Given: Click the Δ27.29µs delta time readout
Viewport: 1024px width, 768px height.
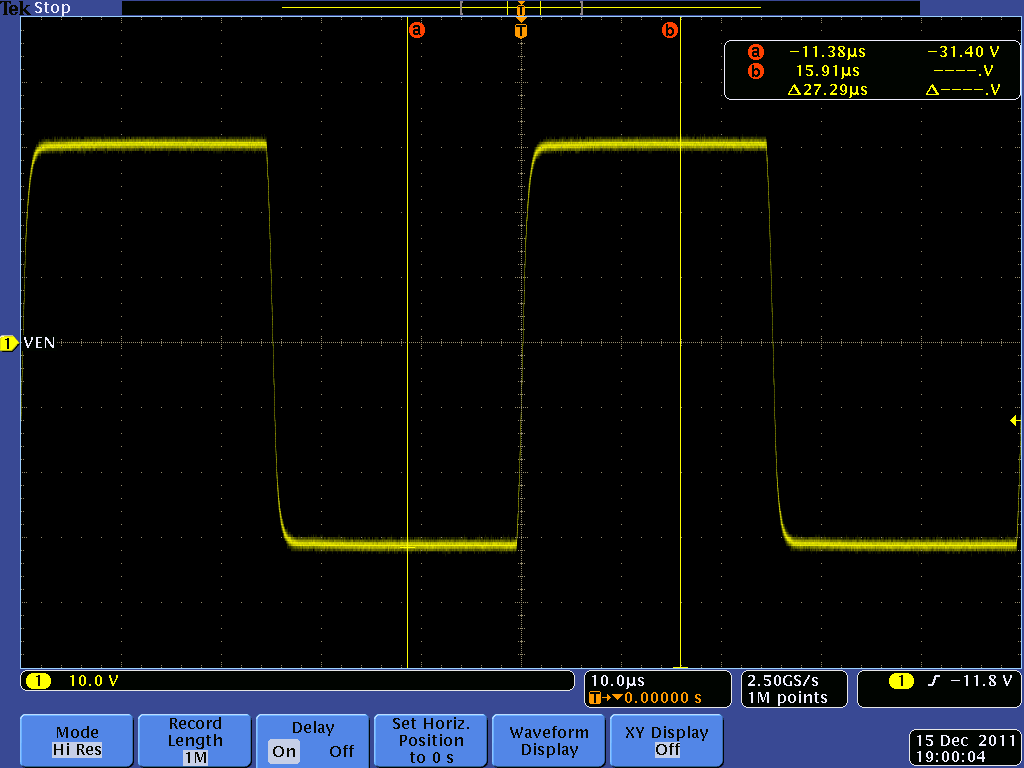Looking at the screenshot, I should pyautogui.click(x=827, y=89).
